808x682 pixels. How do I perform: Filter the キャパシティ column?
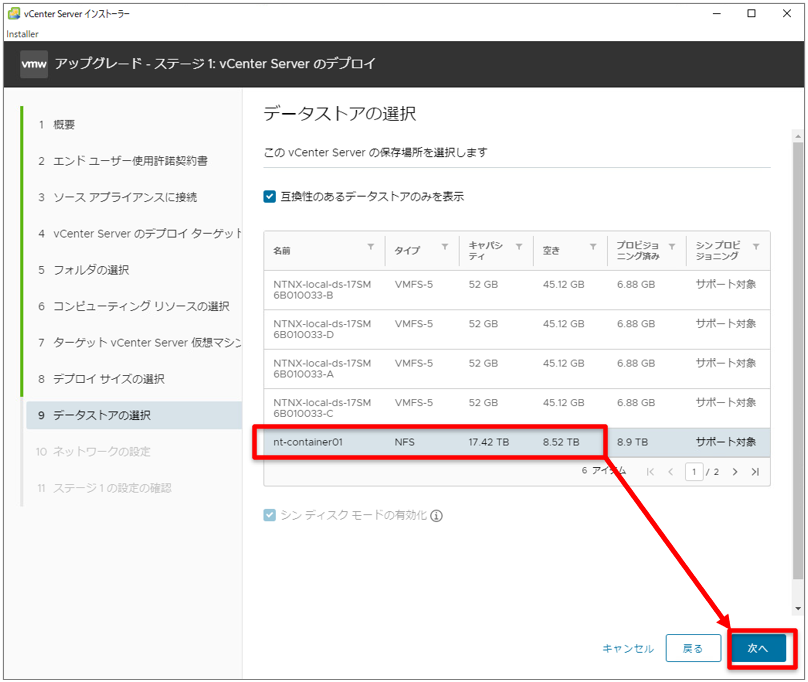tap(519, 247)
